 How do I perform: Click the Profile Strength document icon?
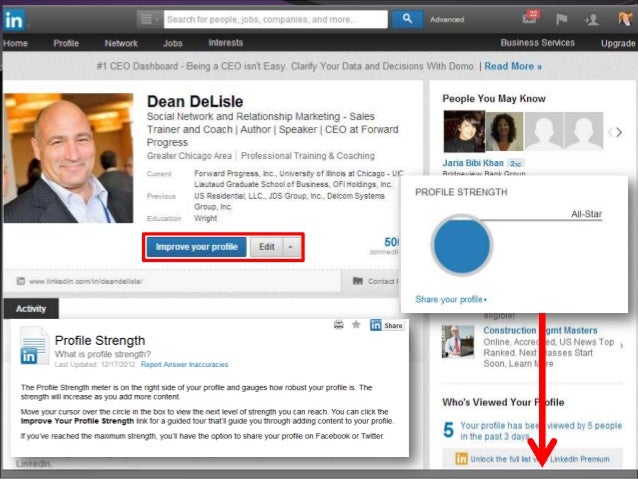33,346
